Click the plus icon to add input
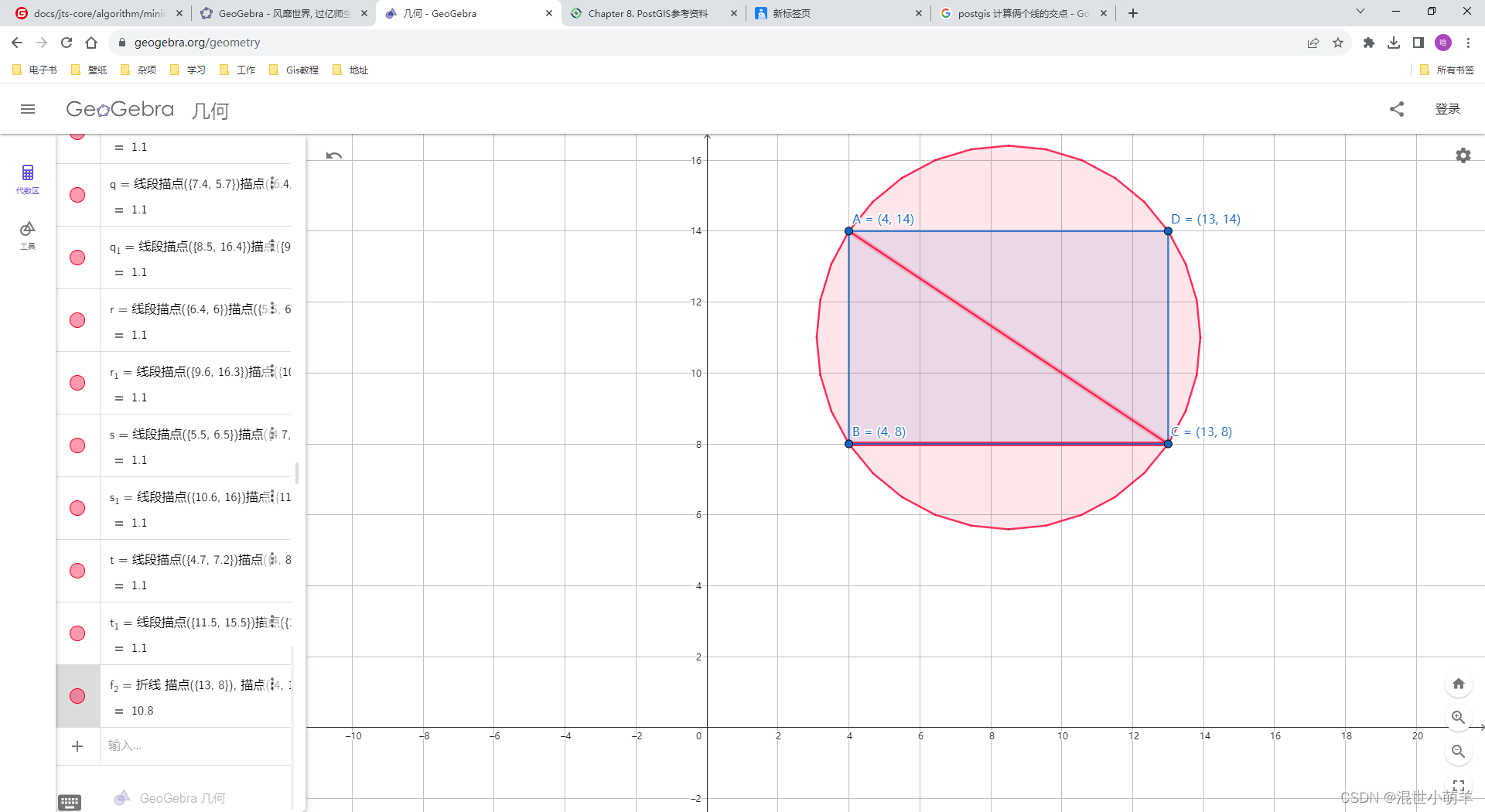1485x812 pixels. tap(77, 746)
